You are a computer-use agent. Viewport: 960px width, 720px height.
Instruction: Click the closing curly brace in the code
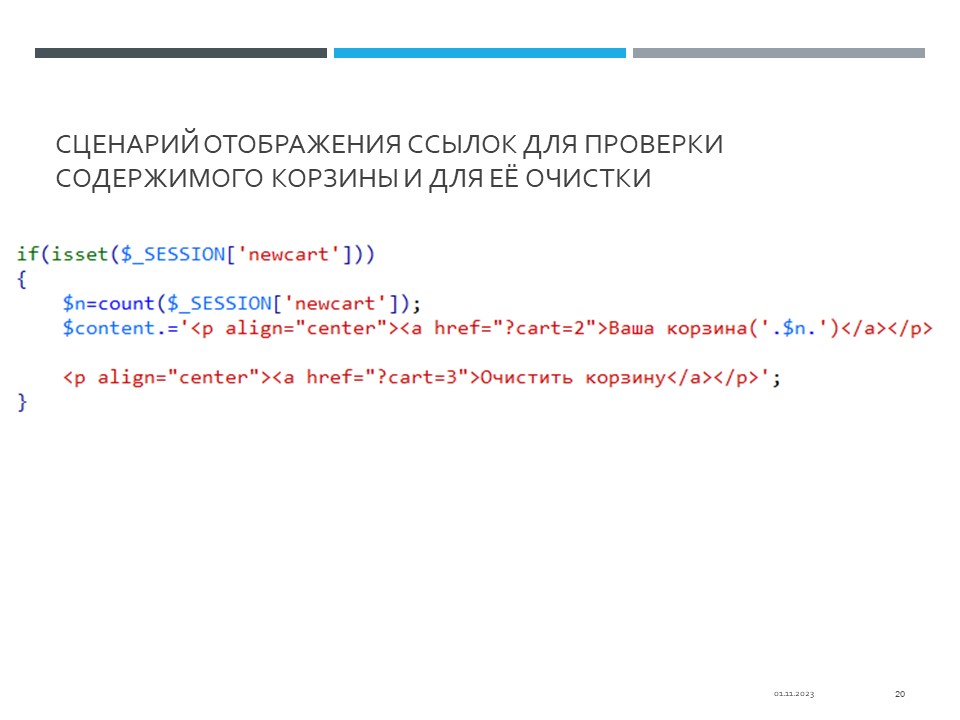pyautogui.click(x=22, y=402)
